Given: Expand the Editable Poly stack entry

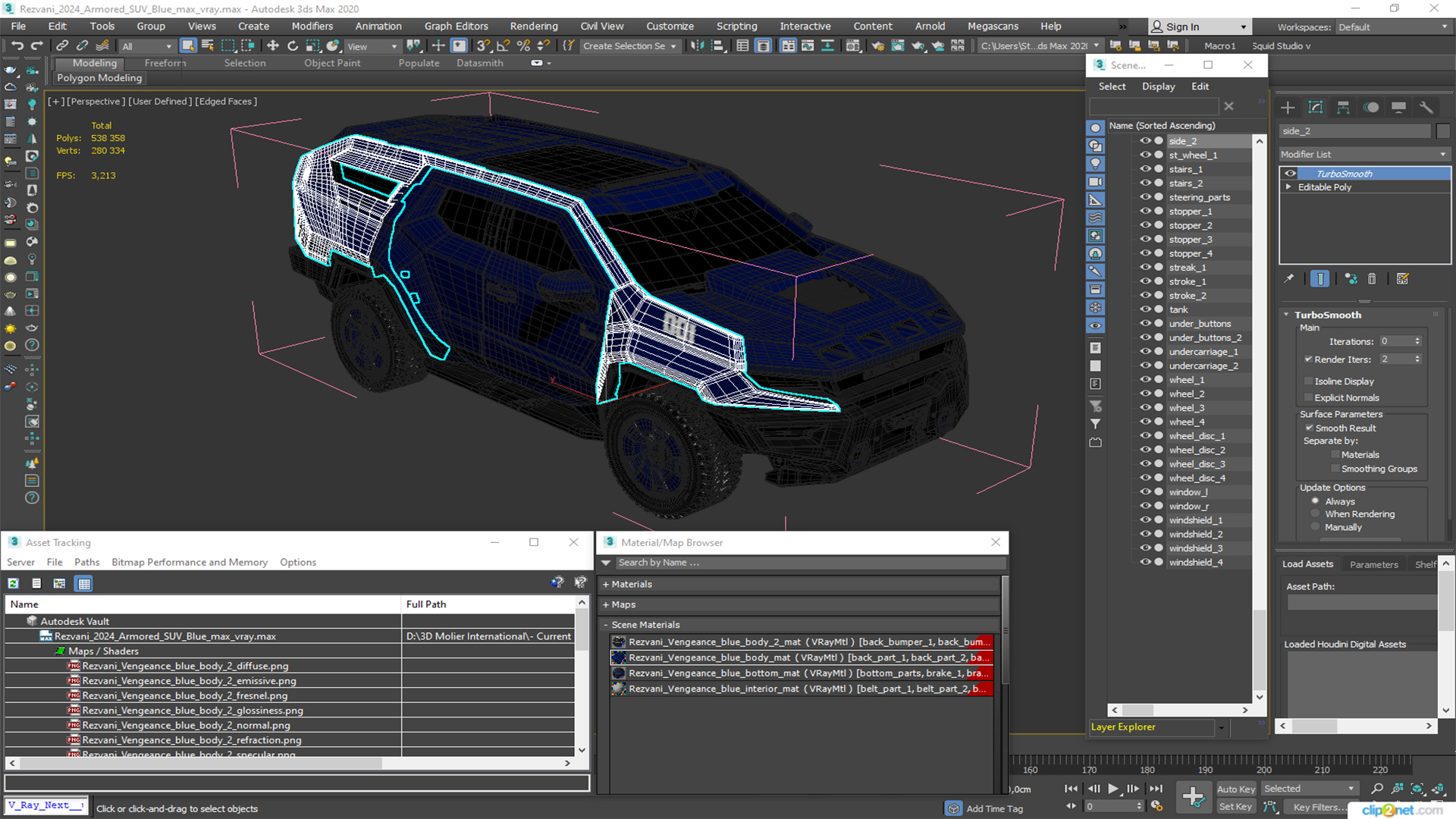Looking at the screenshot, I should pos(1288,187).
